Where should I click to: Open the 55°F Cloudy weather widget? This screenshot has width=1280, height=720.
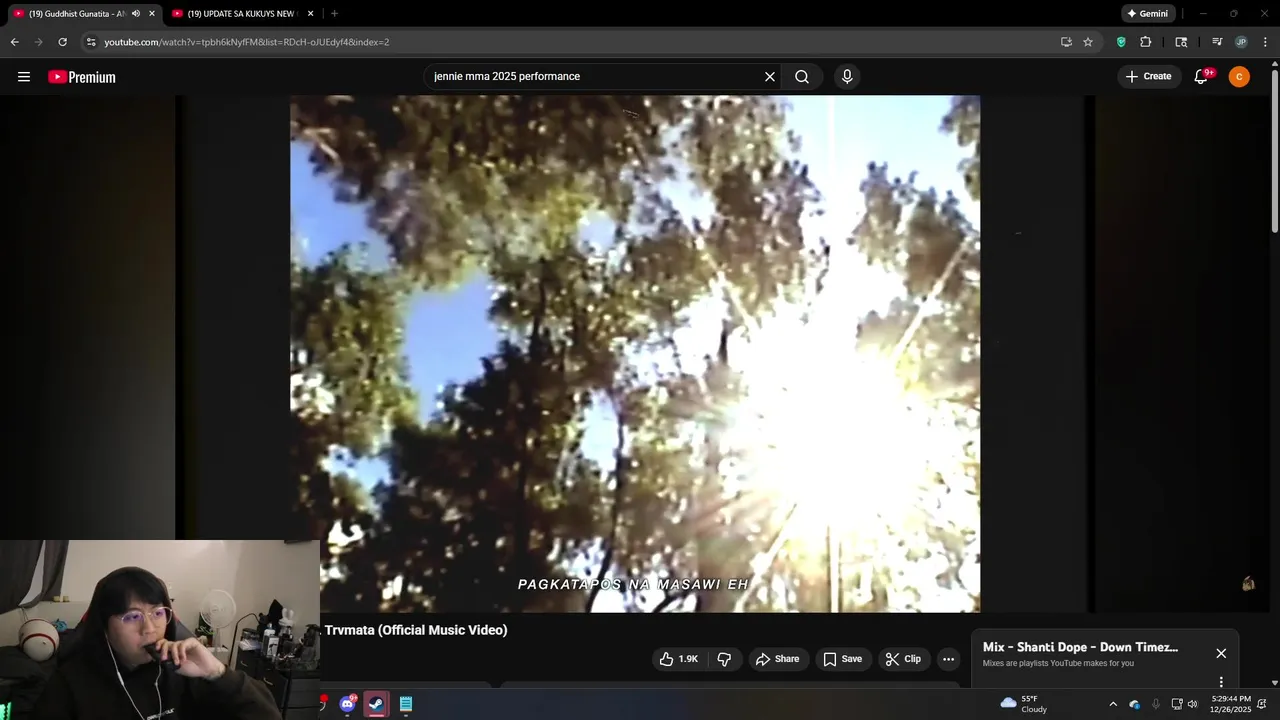tap(1024, 704)
